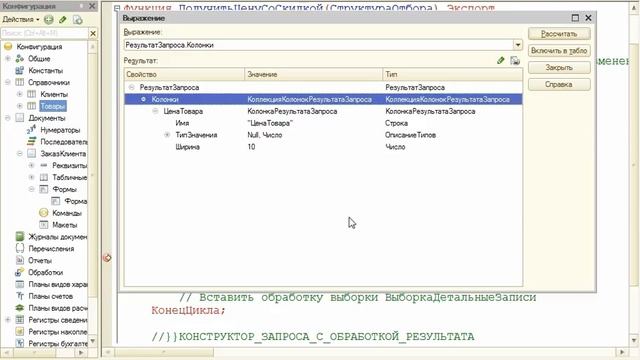The height and width of the screenshot is (360, 640).
Task: Click in the configuration search field
Action: [x=44, y=33]
